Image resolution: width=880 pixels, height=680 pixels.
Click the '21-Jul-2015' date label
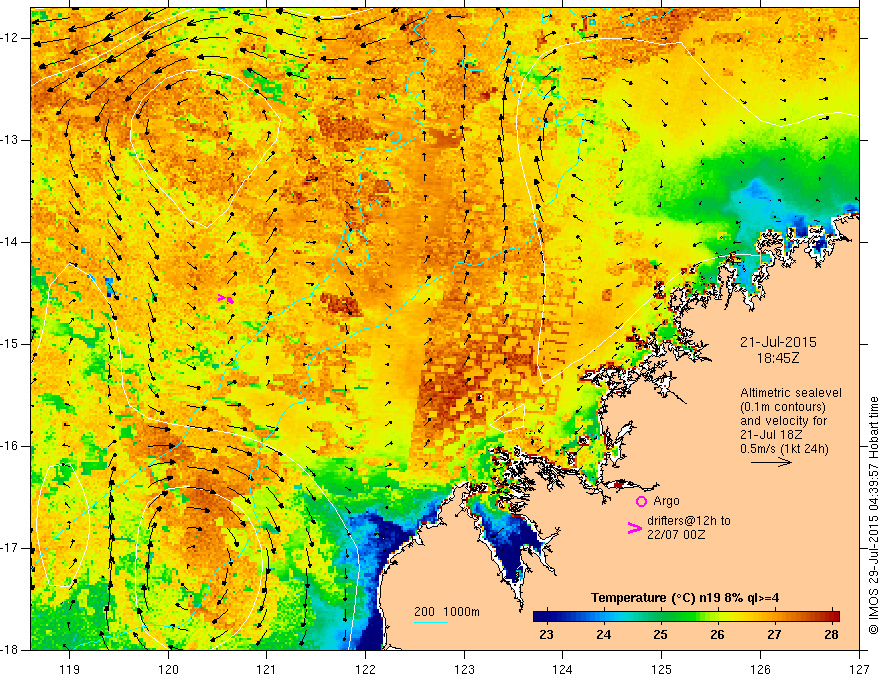[x=778, y=342]
